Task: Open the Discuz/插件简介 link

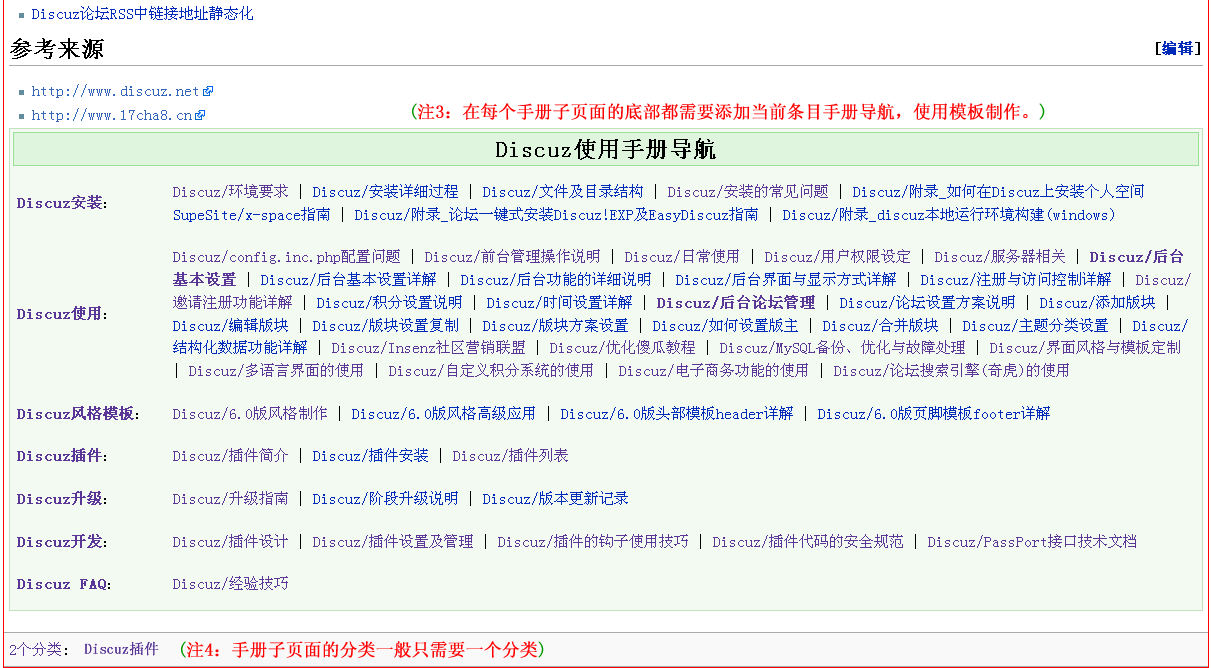Action: pyautogui.click(x=230, y=456)
